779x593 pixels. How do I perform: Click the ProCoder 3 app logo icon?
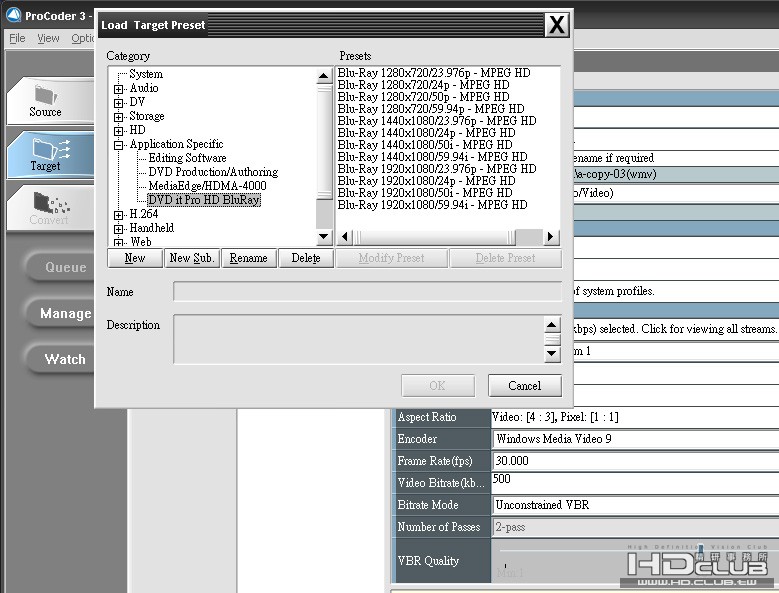click(14, 15)
